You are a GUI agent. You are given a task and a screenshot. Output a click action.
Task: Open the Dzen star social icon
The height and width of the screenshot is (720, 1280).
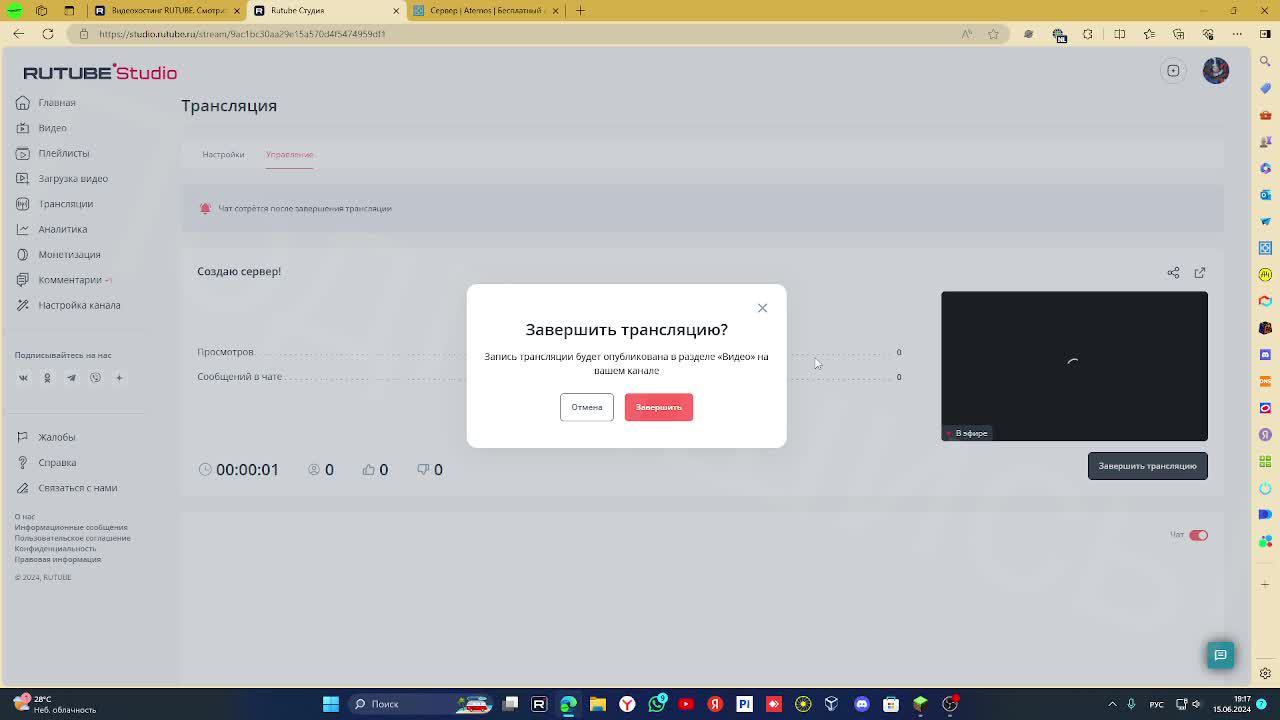click(x=119, y=378)
